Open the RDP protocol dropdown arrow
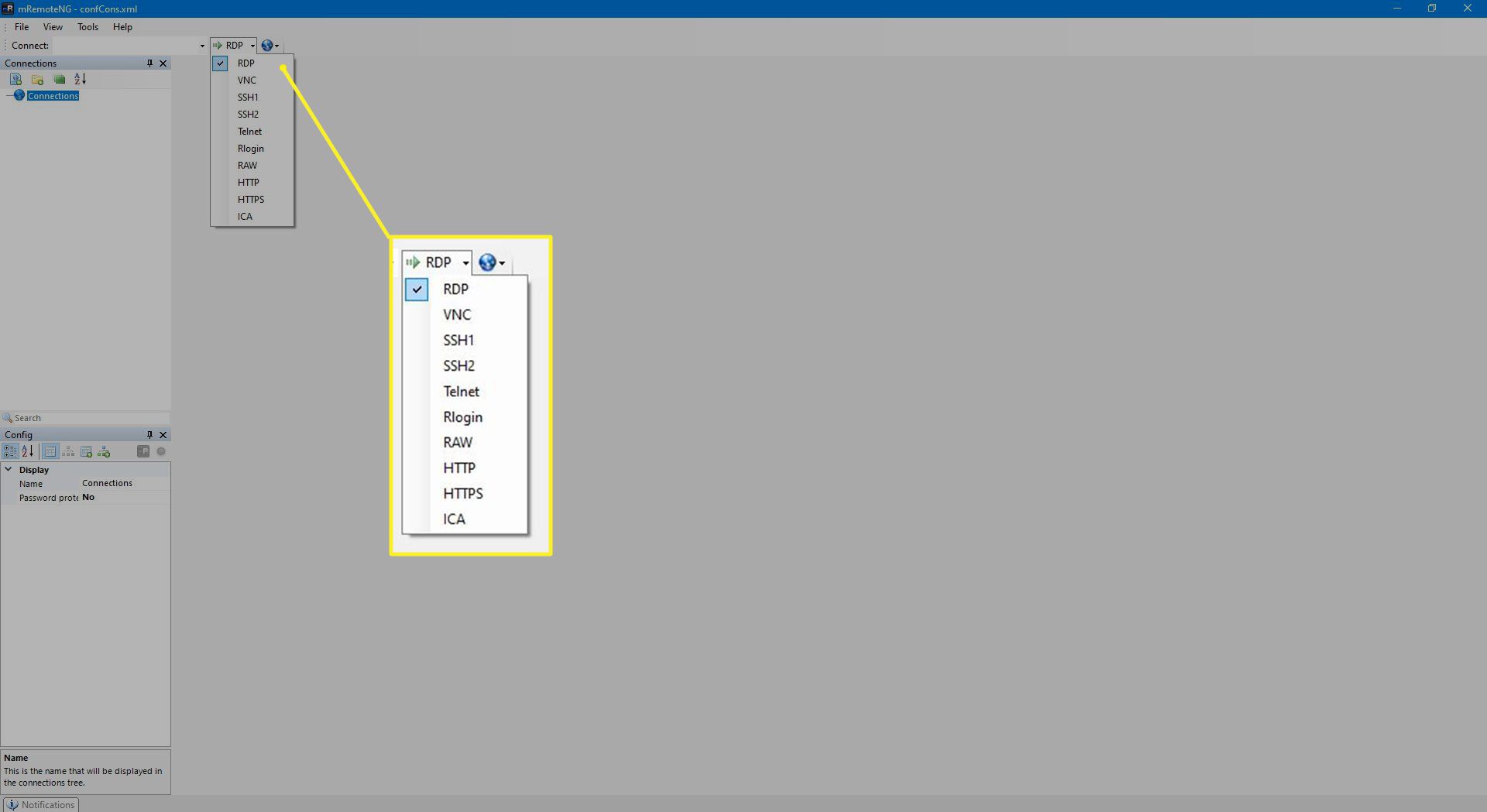1487x812 pixels. pos(252,46)
